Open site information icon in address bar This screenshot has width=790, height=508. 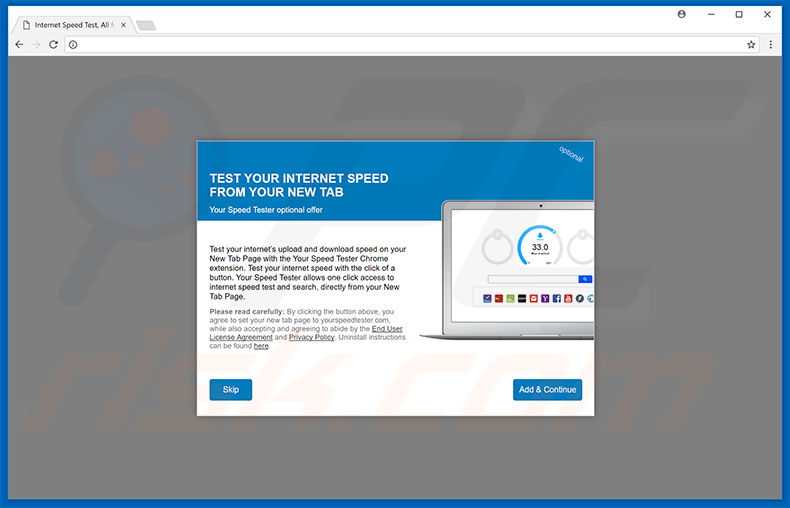73,45
